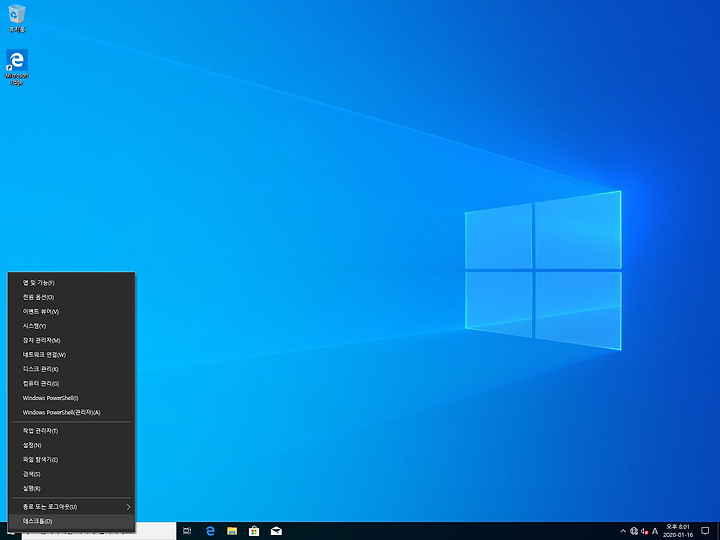The width and height of the screenshot is (720, 540).
Task: Open the clock showing 2020-01-16
Action: (678, 531)
